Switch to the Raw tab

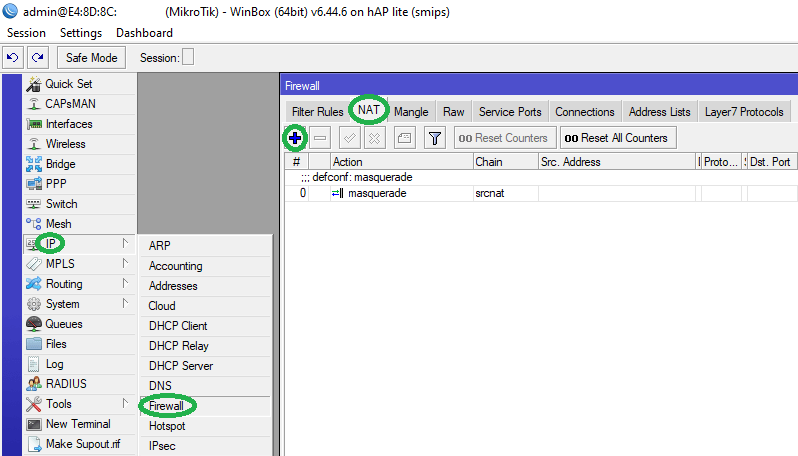click(453, 112)
